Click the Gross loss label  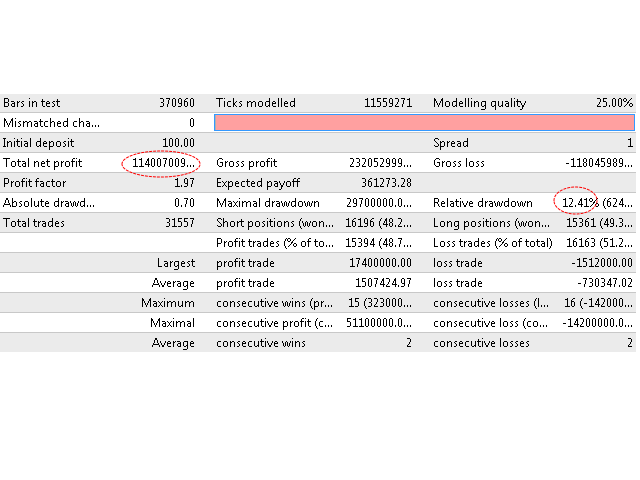459,163
